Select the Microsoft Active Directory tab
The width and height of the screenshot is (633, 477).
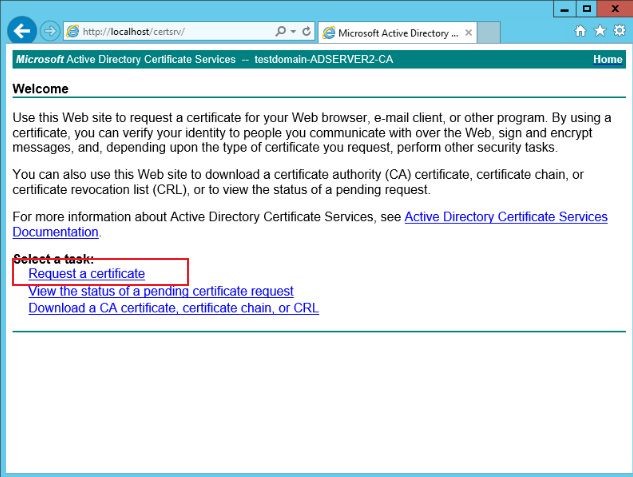point(398,33)
